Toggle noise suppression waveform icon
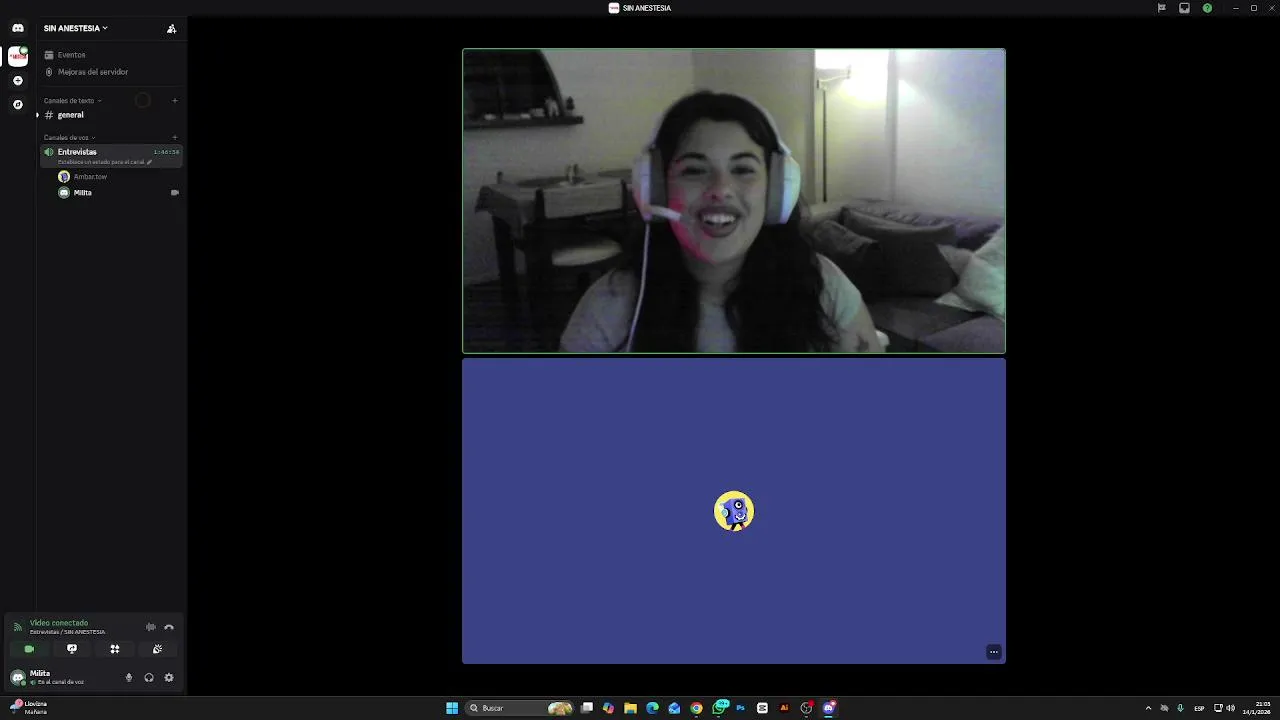 pyautogui.click(x=151, y=627)
